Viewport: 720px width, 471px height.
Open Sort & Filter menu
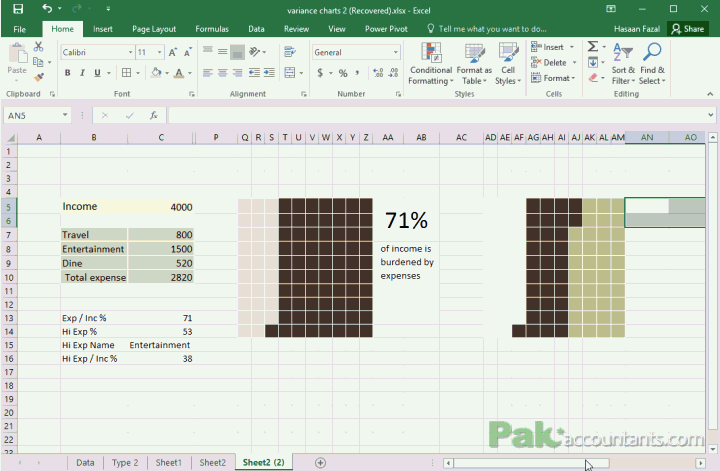tap(623, 64)
